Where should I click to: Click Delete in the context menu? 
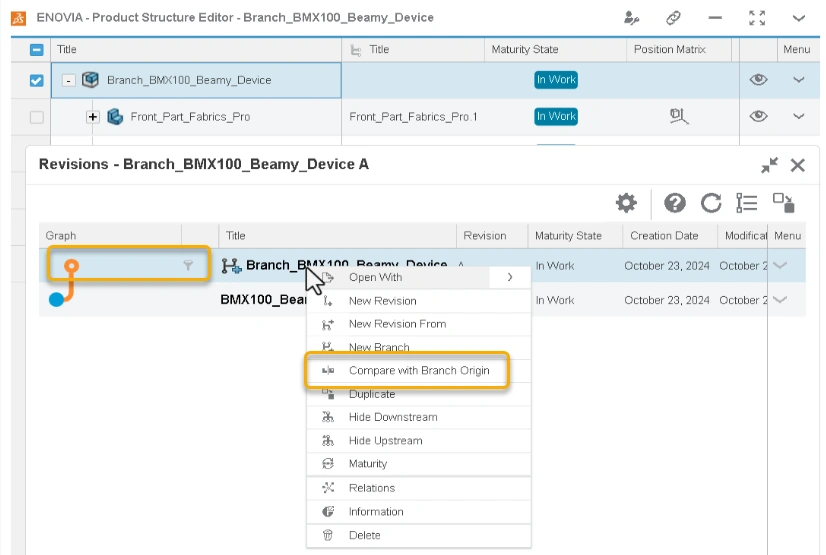pos(364,535)
